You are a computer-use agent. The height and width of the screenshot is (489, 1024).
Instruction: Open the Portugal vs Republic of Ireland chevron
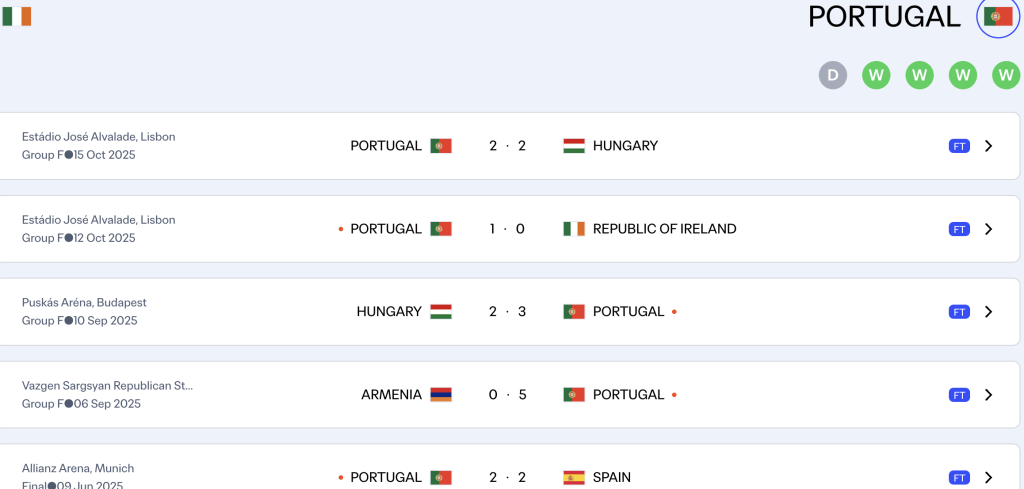point(988,229)
